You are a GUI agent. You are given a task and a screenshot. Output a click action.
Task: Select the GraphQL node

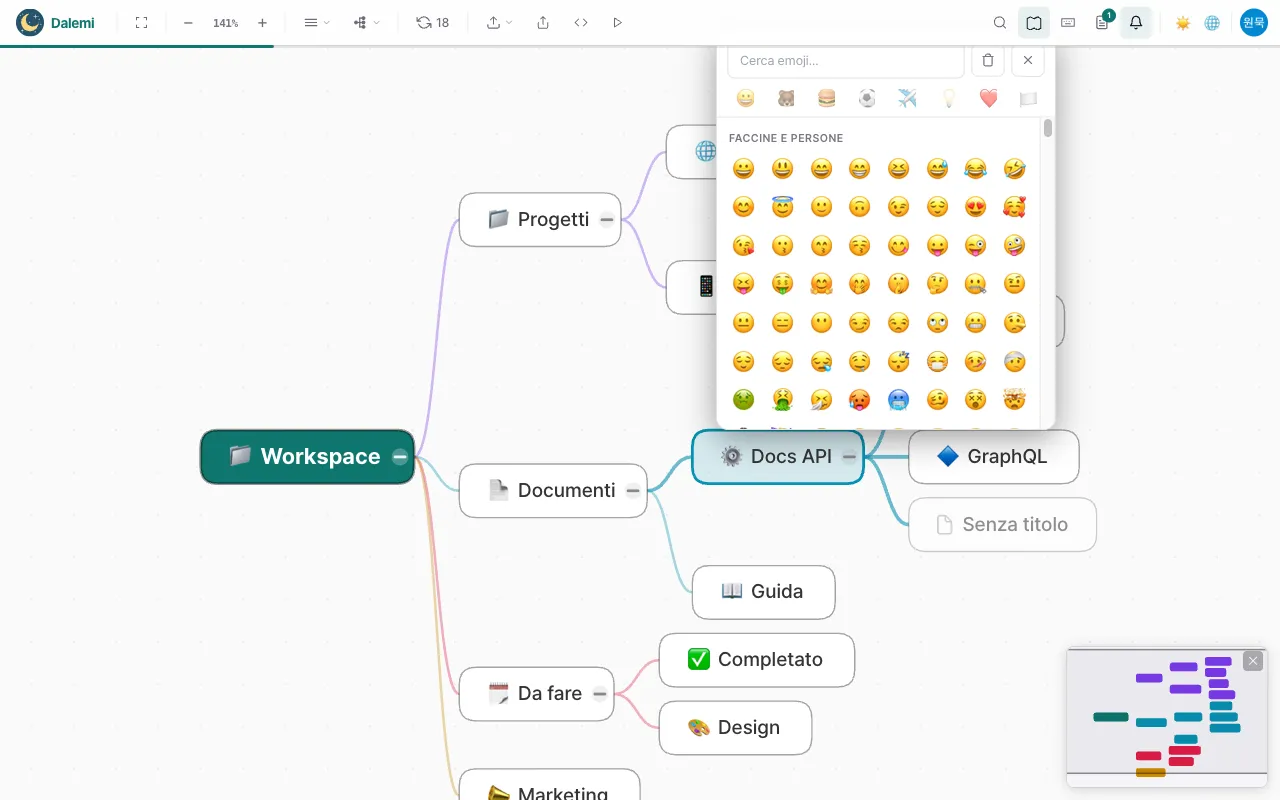coord(994,457)
